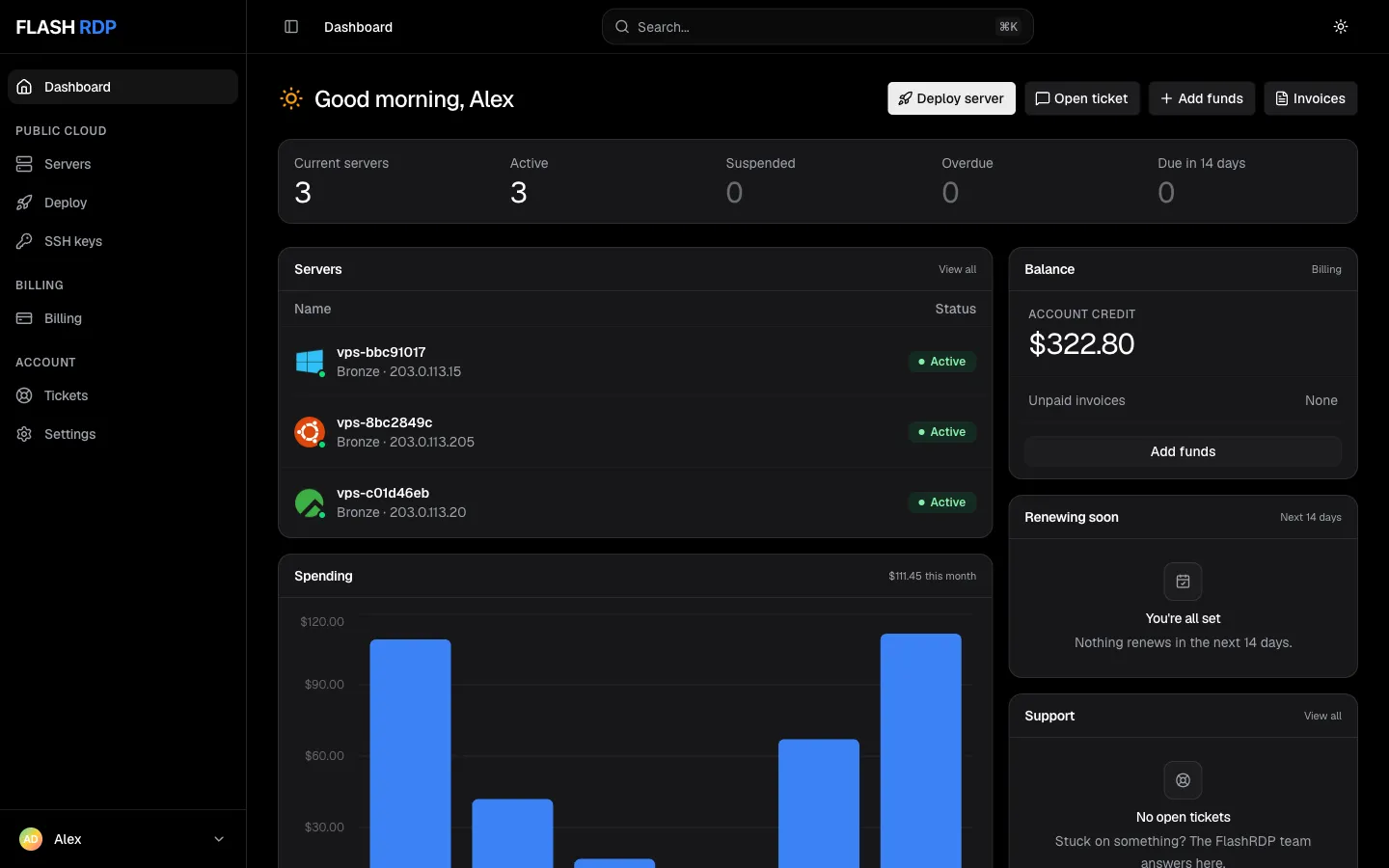Click View all in Support card
Screen dimensions: 1389x868
tap(1322, 717)
